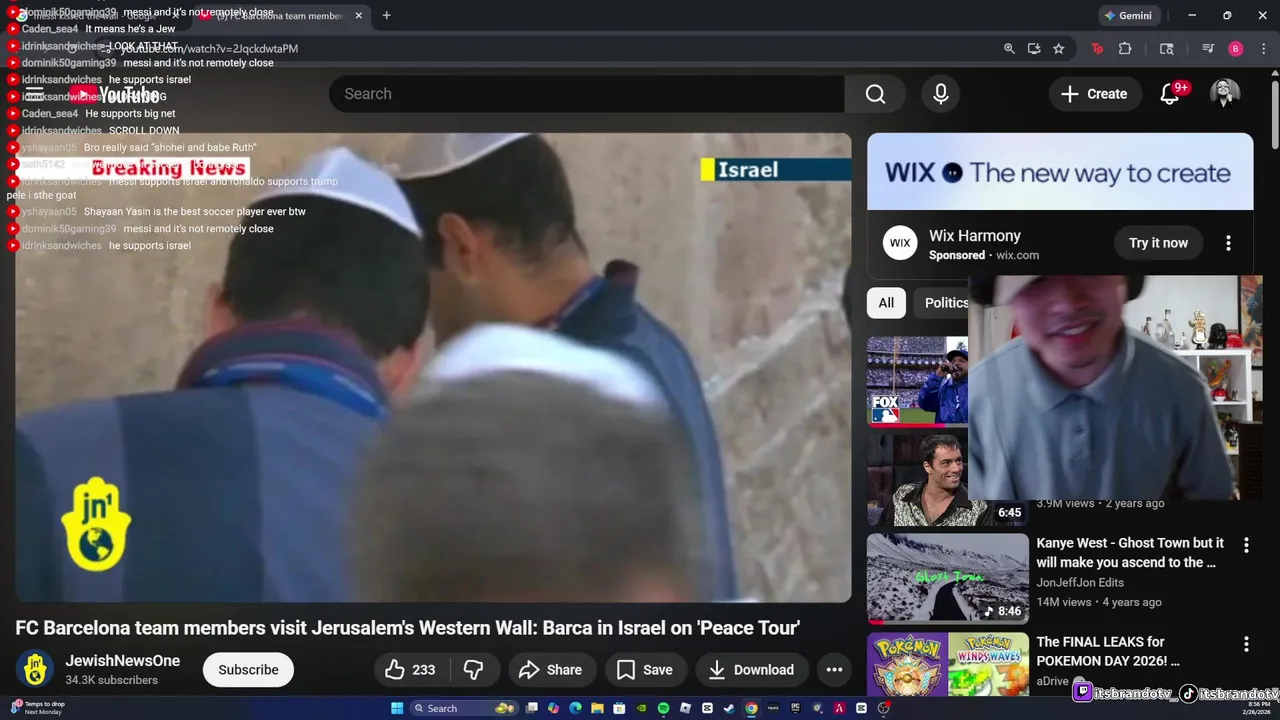Open the Chrome extensions puzzle icon
This screenshot has height=720, width=1280.
click(x=1125, y=48)
